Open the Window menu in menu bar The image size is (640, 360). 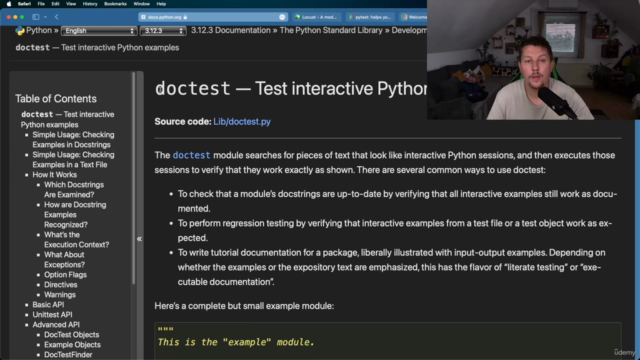click(x=141, y=4)
